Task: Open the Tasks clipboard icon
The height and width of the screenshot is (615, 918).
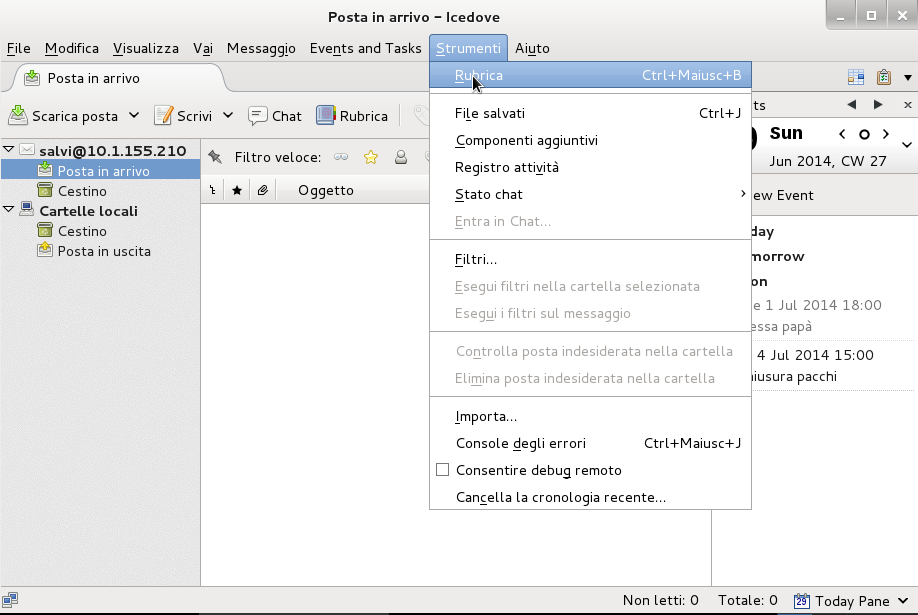Action: 884,78
